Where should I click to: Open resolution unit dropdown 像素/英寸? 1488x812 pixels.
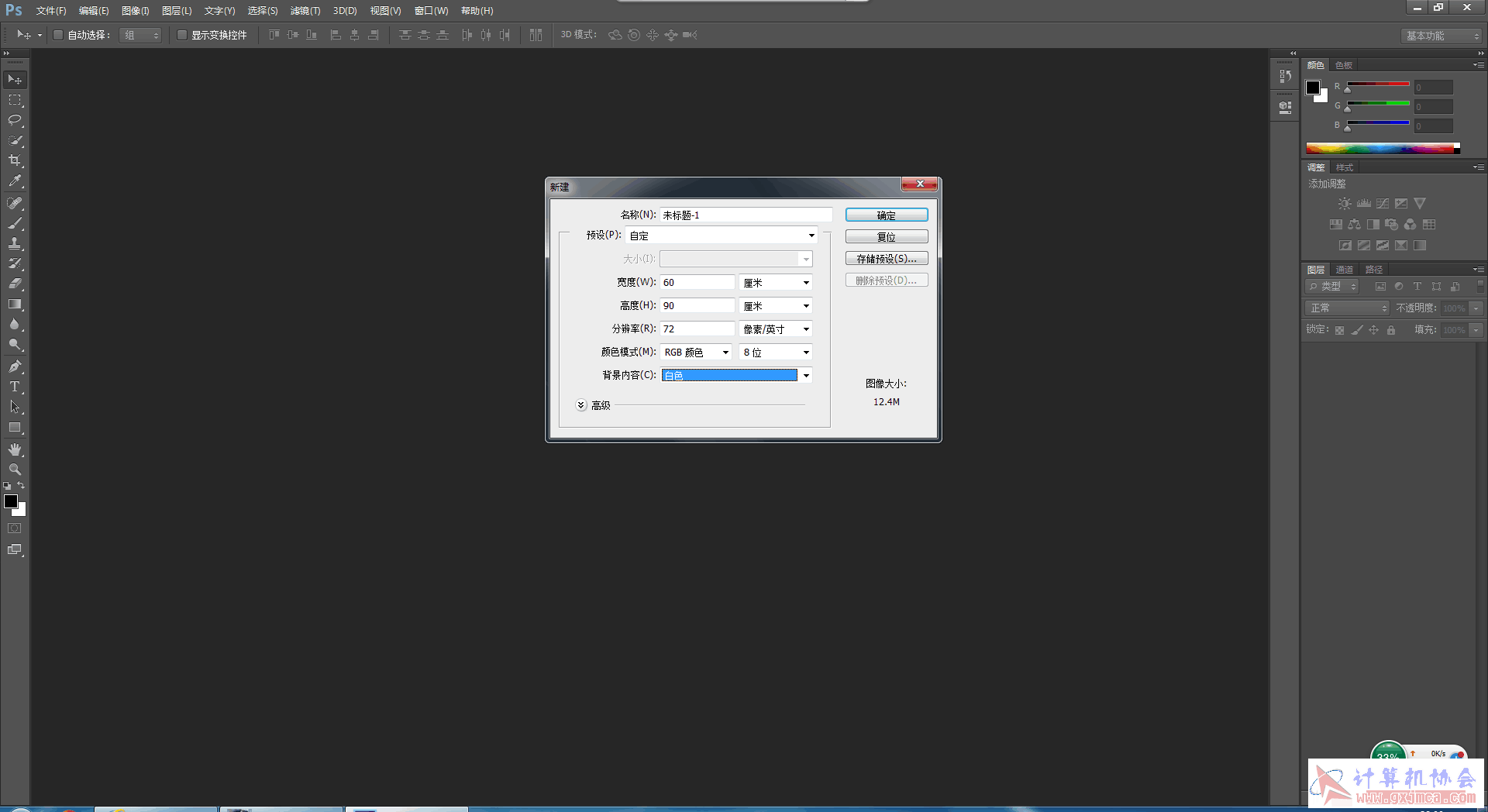tap(776, 329)
